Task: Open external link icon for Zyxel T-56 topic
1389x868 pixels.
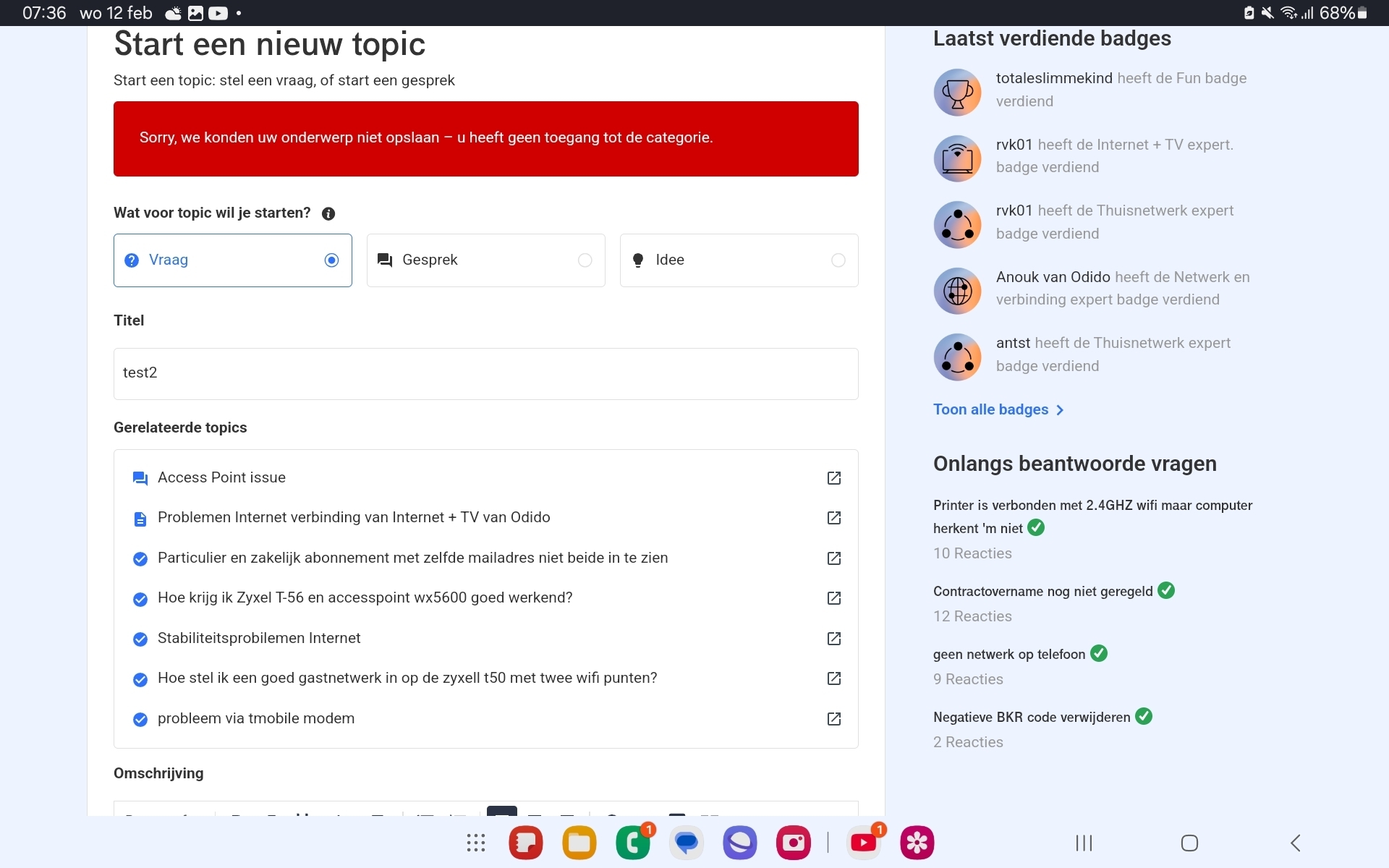Action: [x=834, y=598]
